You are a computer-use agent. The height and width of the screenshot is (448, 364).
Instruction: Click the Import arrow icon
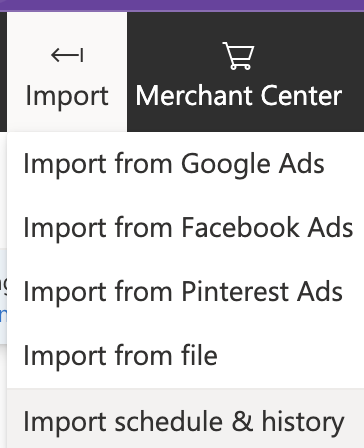(67, 55)
